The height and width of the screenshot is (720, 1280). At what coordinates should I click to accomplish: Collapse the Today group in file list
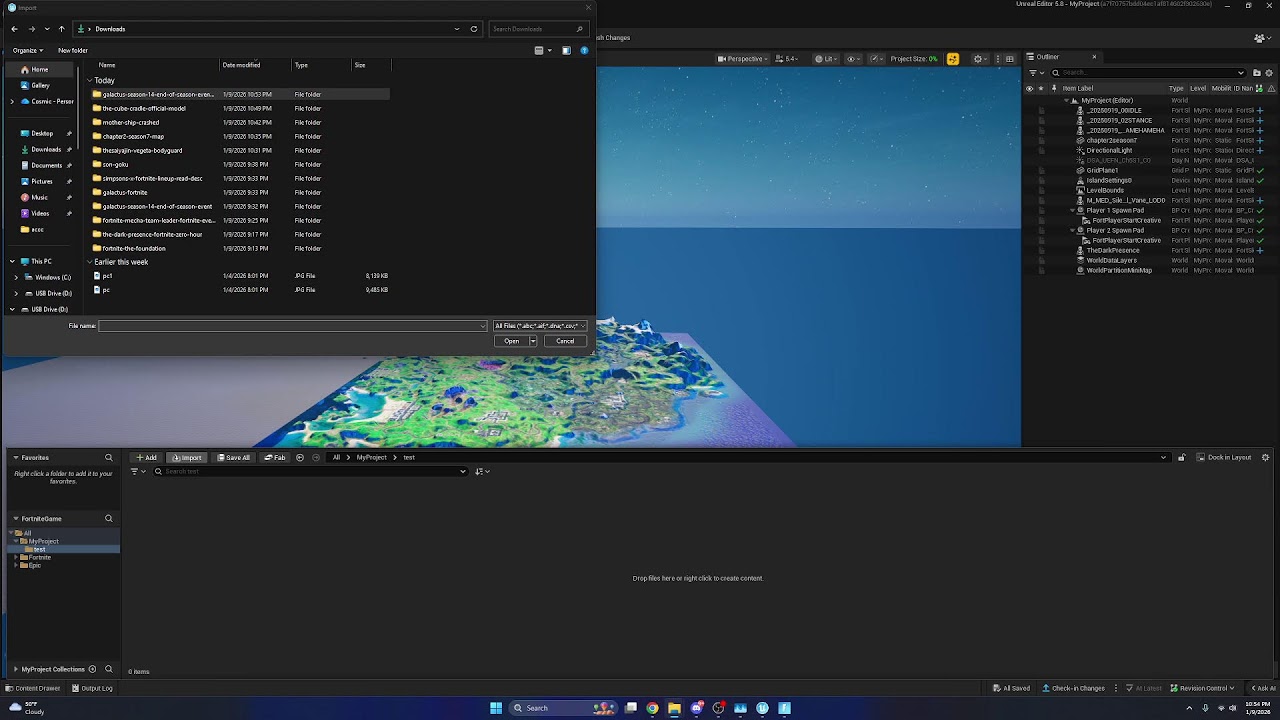click(x=89, y=80)
